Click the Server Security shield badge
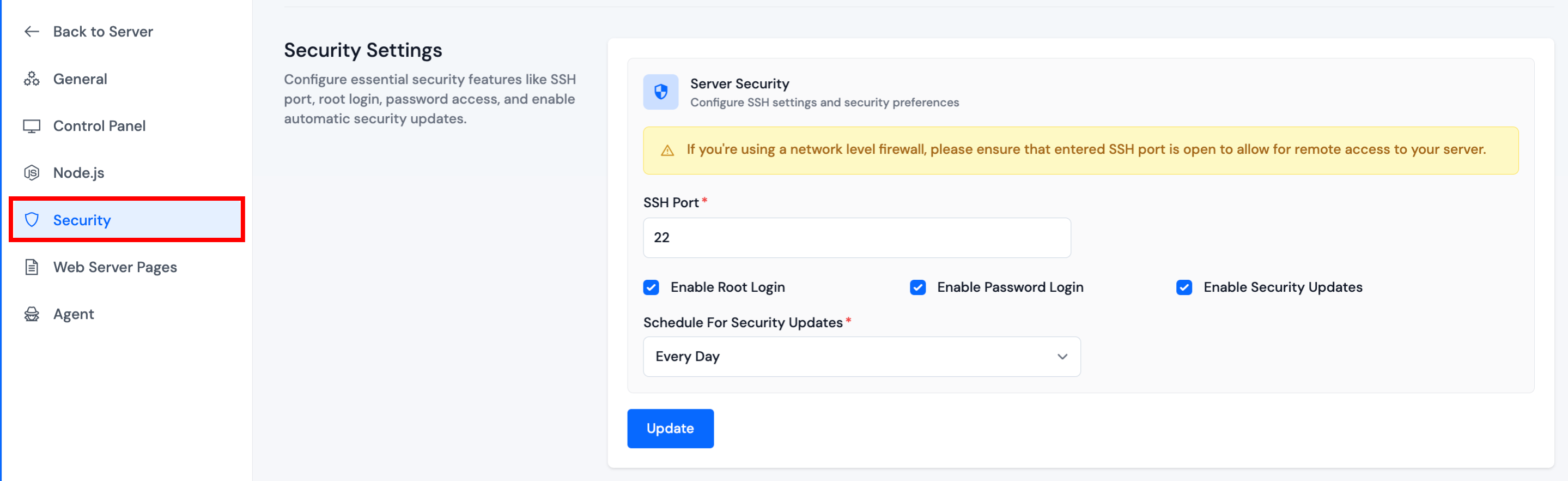The image size is (1568, 481). point(660,92)
